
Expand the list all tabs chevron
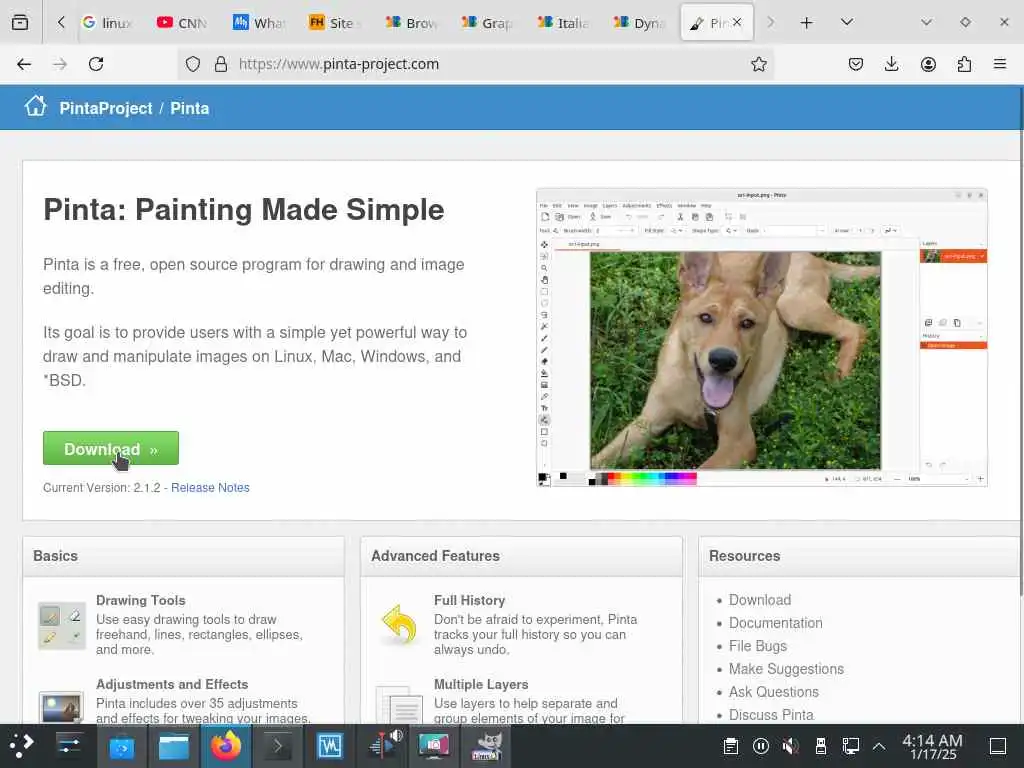tap(846, 22)
